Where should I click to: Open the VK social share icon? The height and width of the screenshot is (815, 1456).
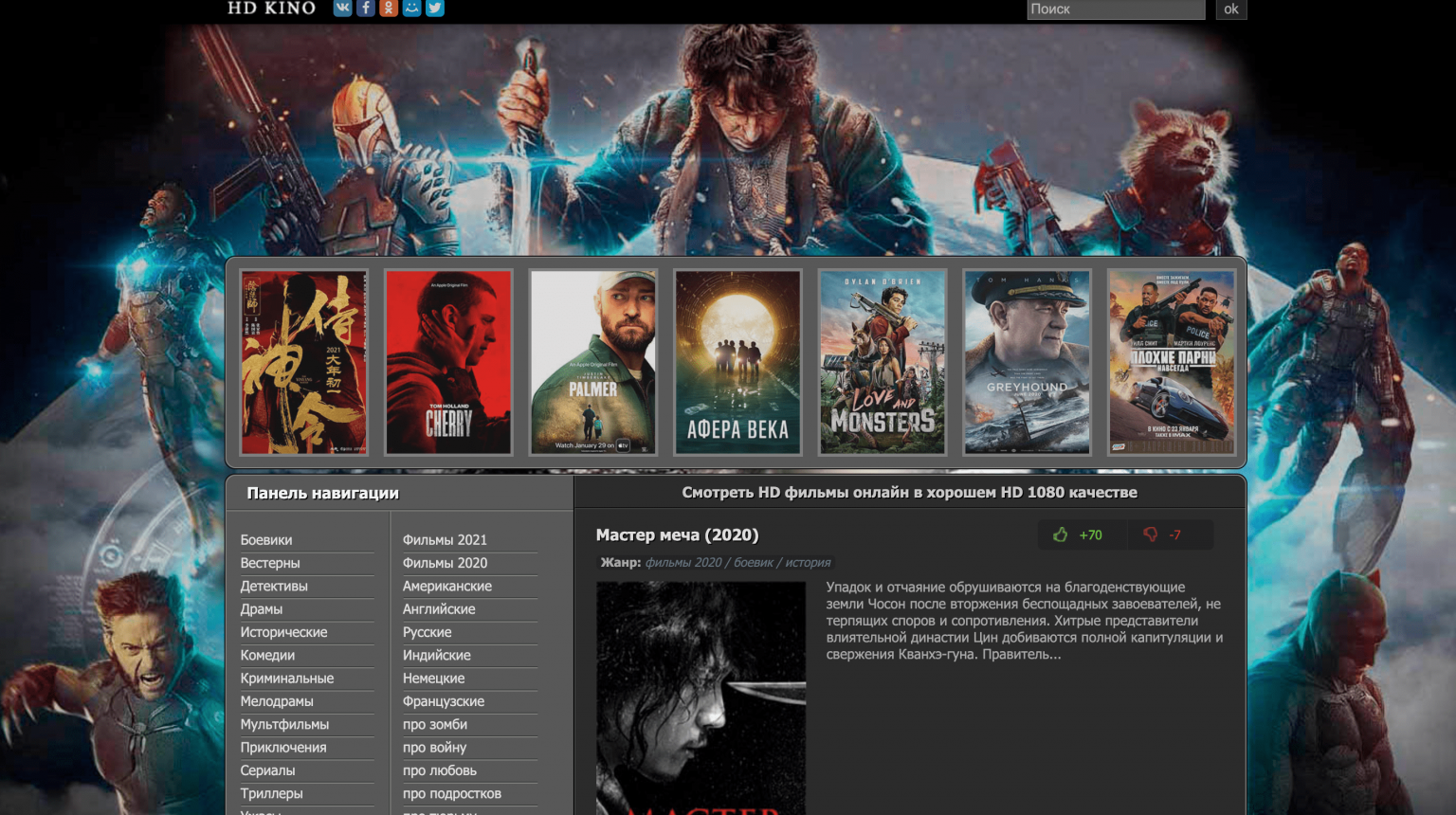click(x=342, y=8)
